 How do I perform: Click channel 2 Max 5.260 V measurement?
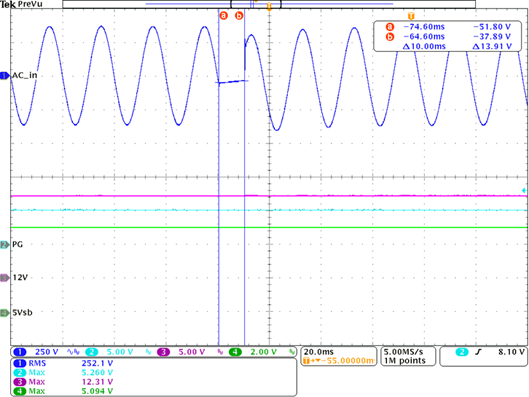point(63,373)
